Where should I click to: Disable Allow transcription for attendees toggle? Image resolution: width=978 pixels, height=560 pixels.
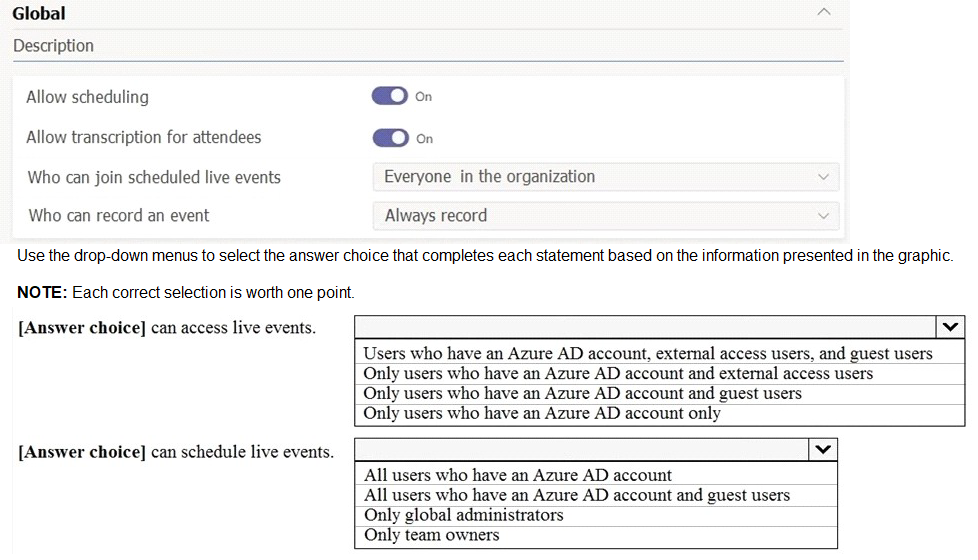390,138
